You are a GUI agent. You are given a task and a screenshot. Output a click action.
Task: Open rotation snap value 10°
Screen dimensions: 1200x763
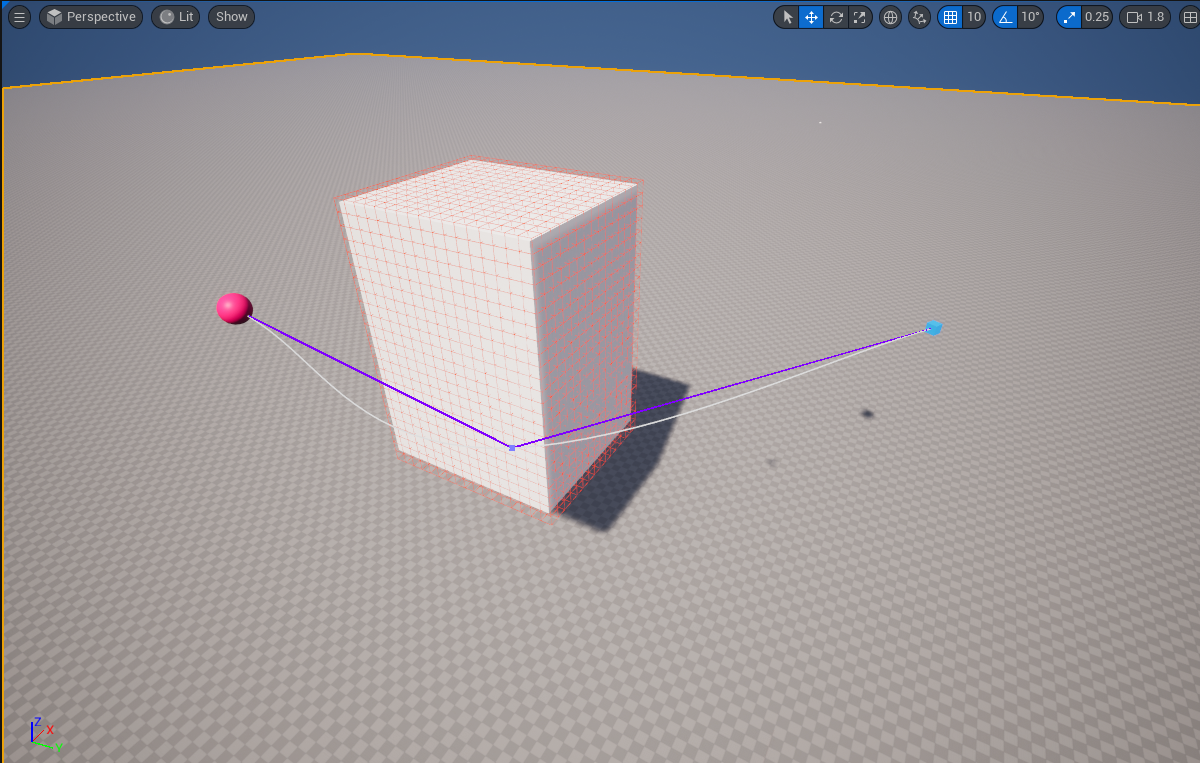tap(1031, 17)
